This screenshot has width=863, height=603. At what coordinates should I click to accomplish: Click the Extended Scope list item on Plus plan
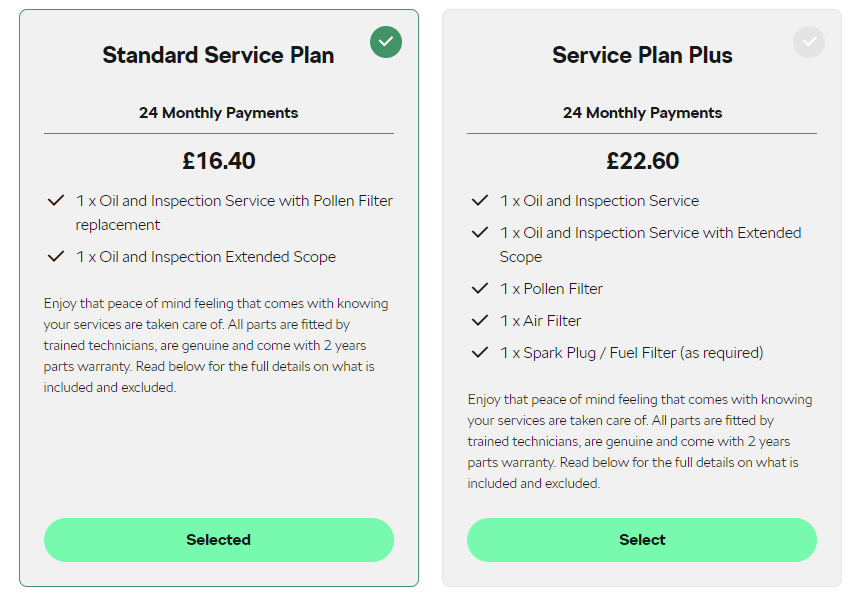[650, 244]
